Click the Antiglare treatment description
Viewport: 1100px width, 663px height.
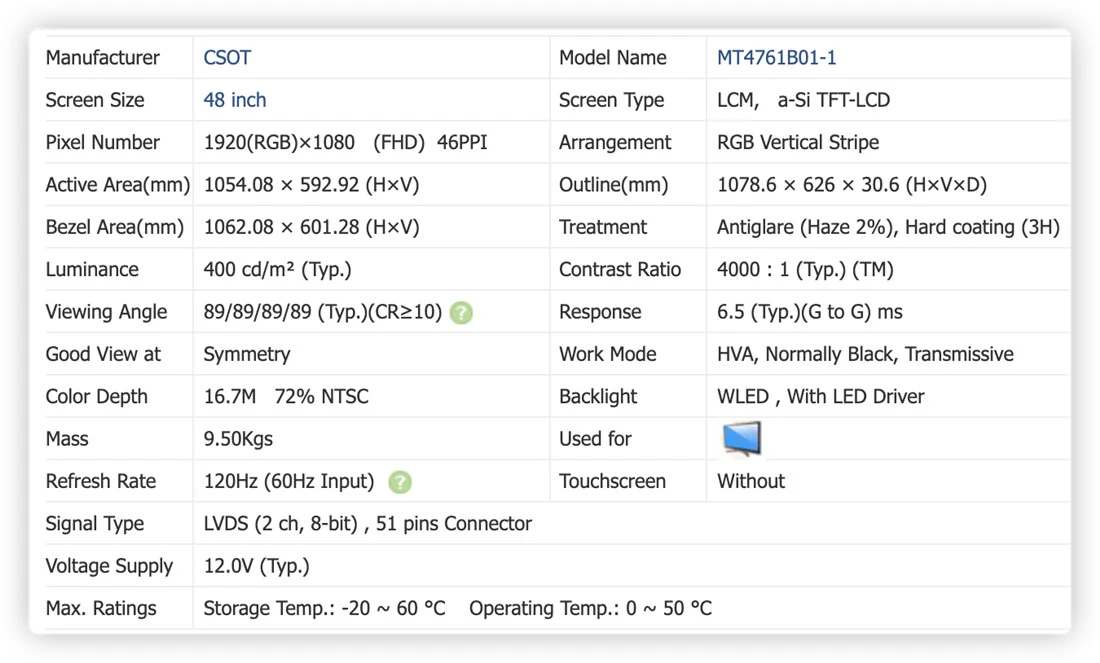(x=887, y=227)
